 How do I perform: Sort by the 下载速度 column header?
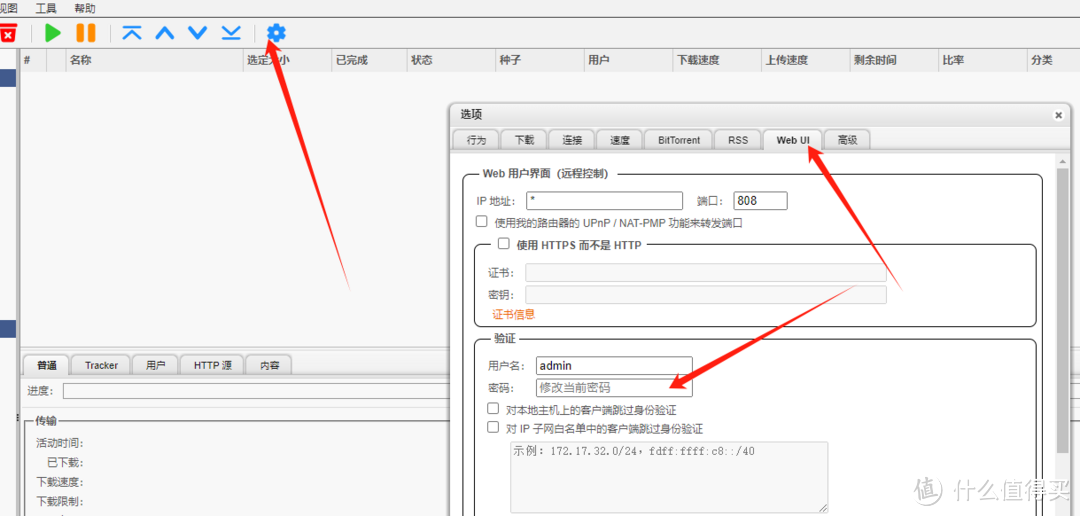716,60
